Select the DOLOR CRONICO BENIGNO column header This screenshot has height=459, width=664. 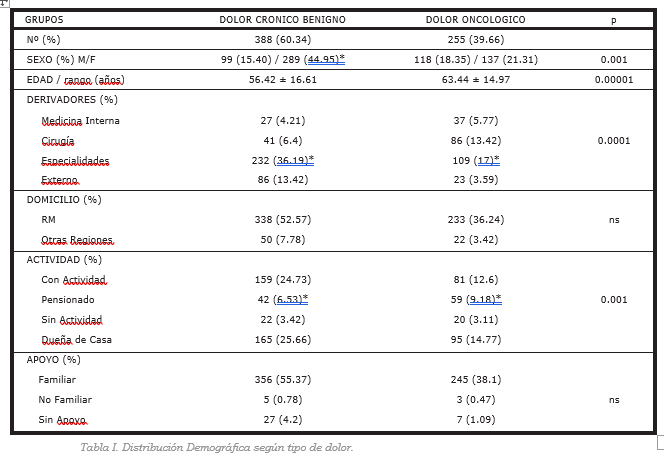pyautogui.click(x=282, y=19)
